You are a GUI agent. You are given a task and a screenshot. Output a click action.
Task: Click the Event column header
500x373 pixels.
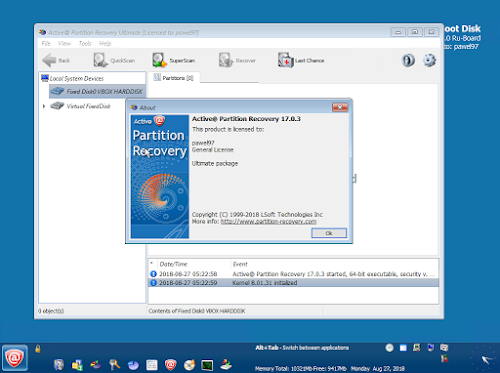click(240, 264)
